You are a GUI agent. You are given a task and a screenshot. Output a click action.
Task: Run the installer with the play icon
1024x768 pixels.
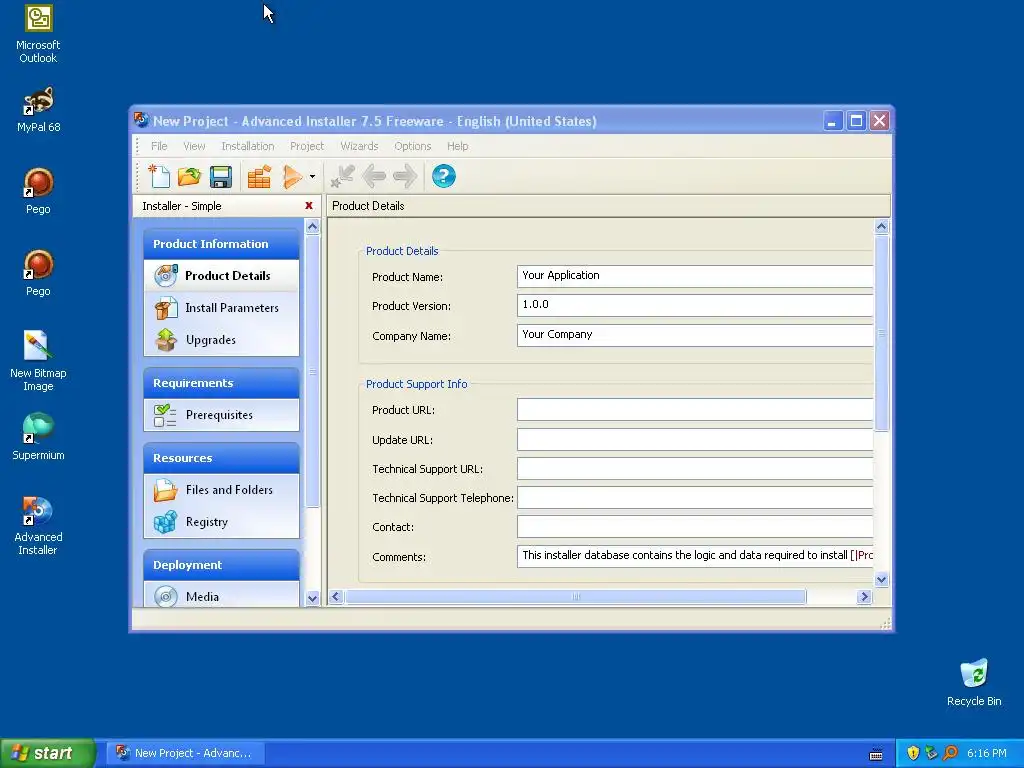tap(292, 176)
